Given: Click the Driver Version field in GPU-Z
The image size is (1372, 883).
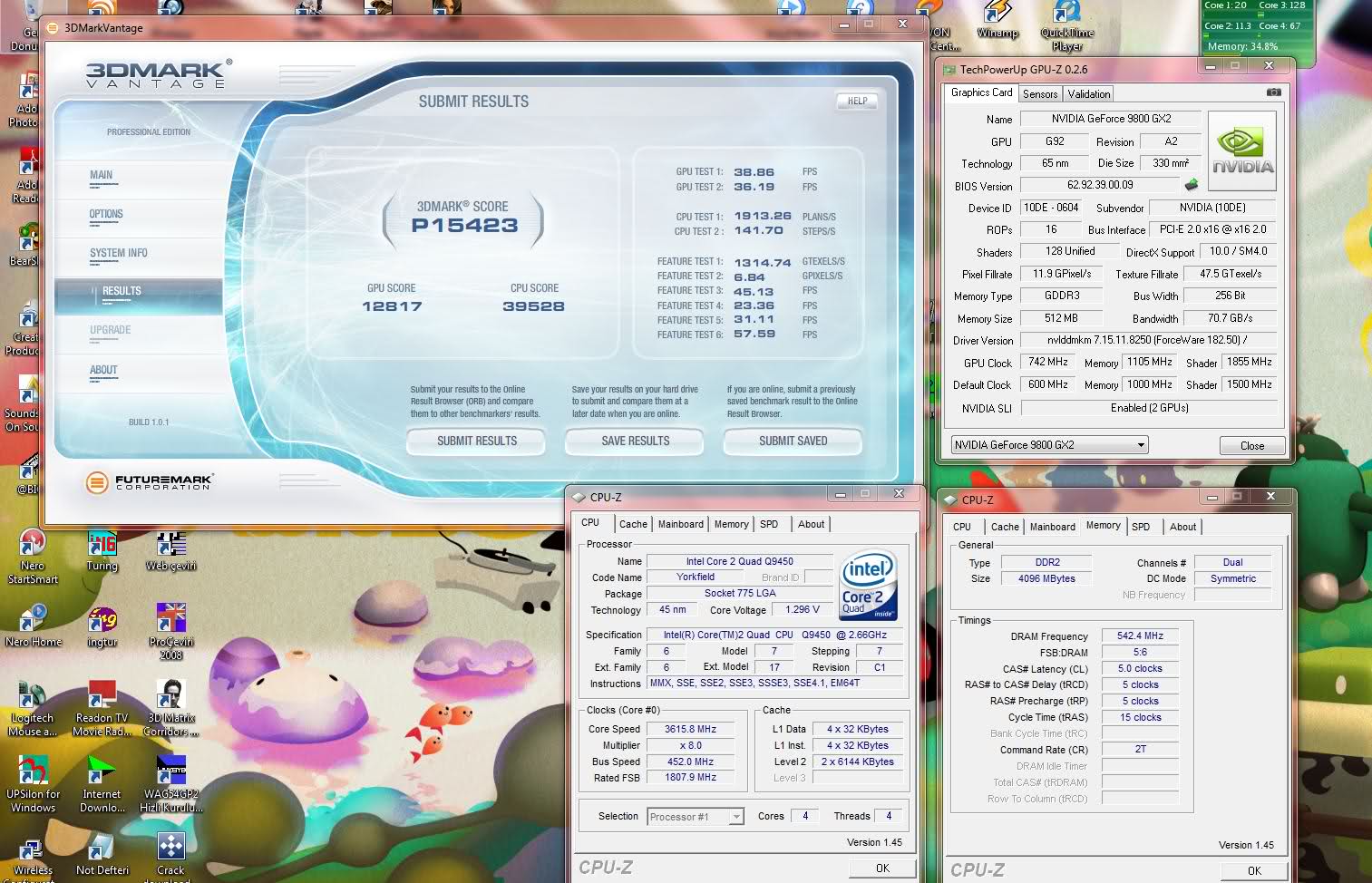Looking at the screenshot, I should pyautogui.click(x=1148, y=341).
